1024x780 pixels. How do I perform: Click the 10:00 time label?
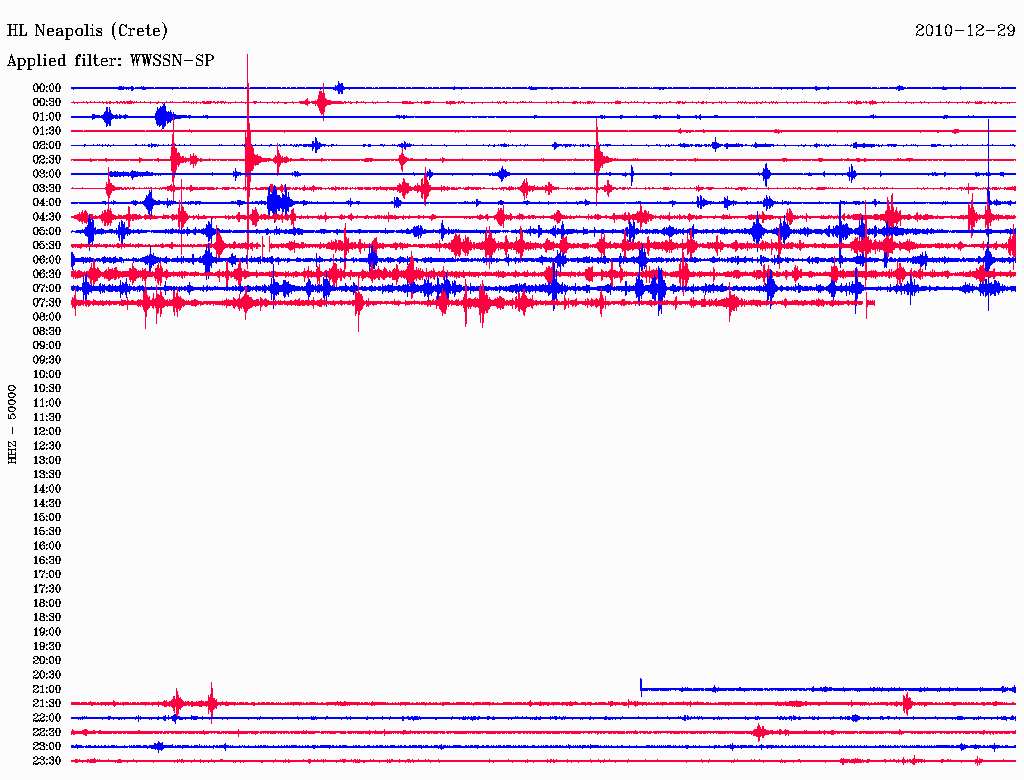click(x=47, y=374)
